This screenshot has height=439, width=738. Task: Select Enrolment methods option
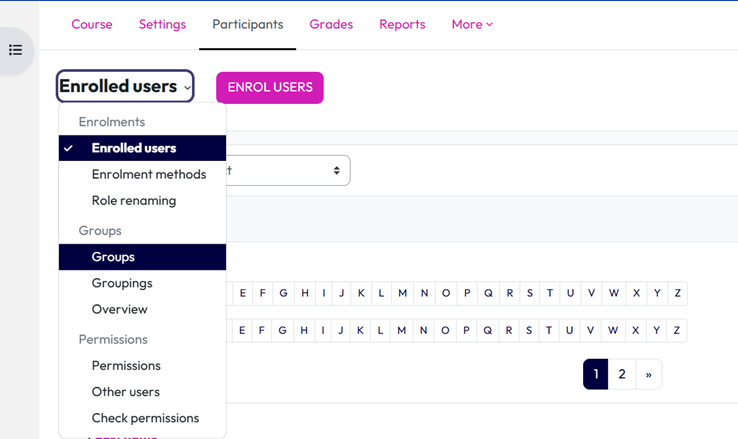point(142,175)
